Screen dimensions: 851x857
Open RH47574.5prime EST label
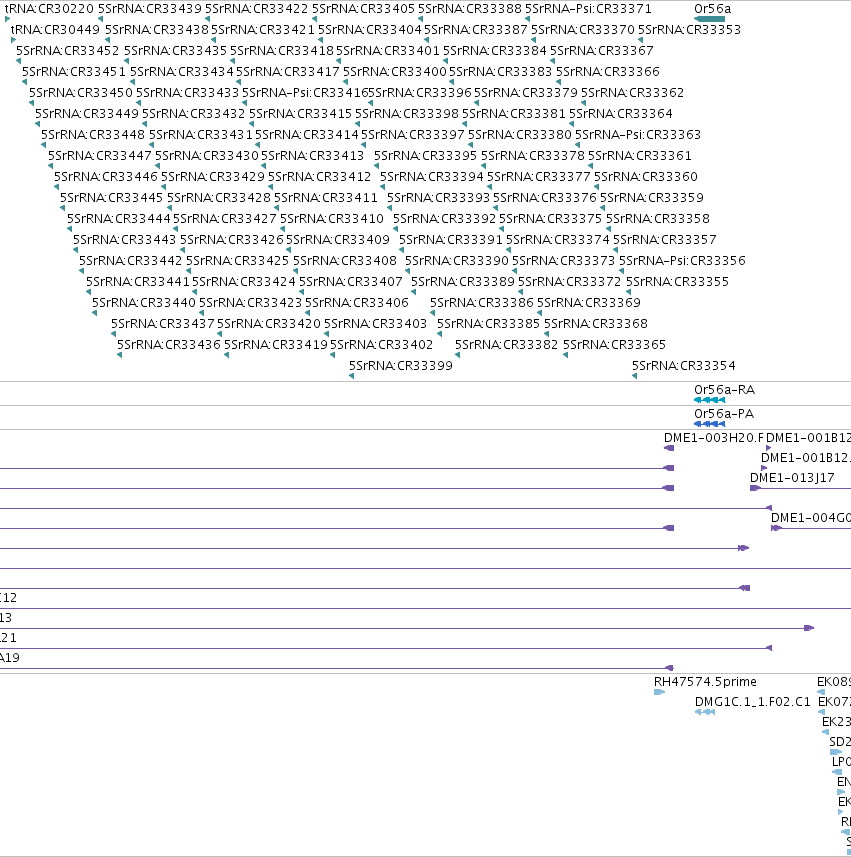706,682
